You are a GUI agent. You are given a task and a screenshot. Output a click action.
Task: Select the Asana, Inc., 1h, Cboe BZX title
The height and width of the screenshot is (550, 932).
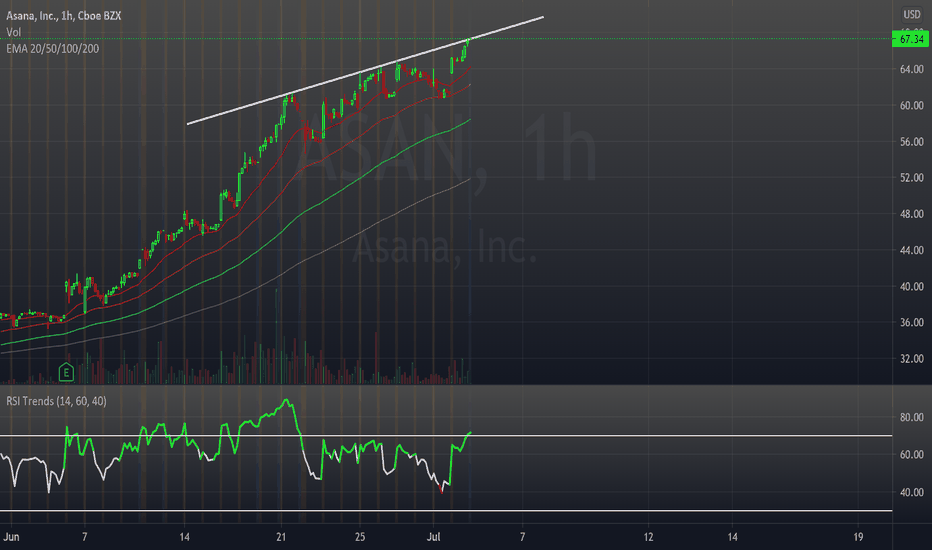tap(64, 15)
